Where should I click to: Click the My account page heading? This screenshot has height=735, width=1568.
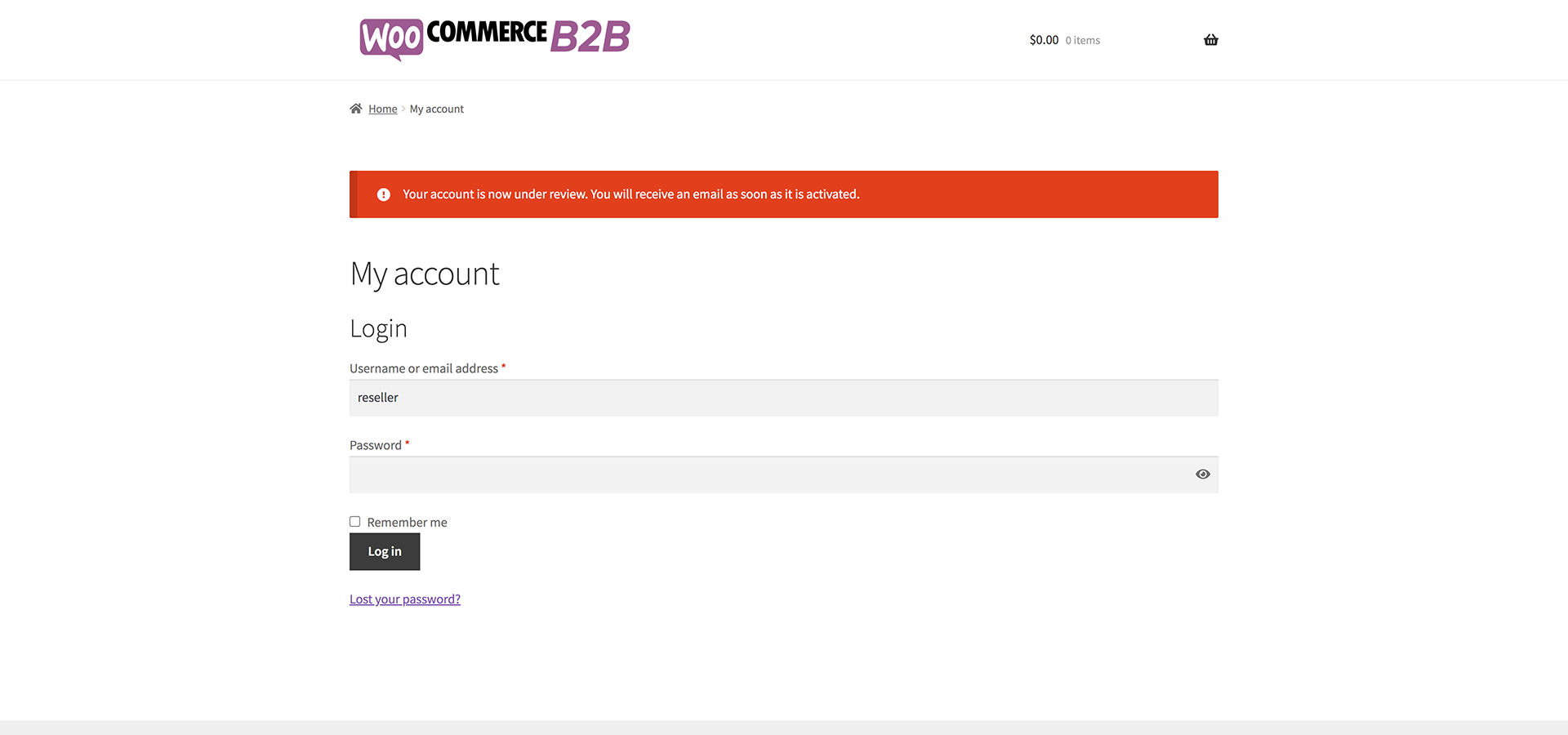tap(425, 274)
